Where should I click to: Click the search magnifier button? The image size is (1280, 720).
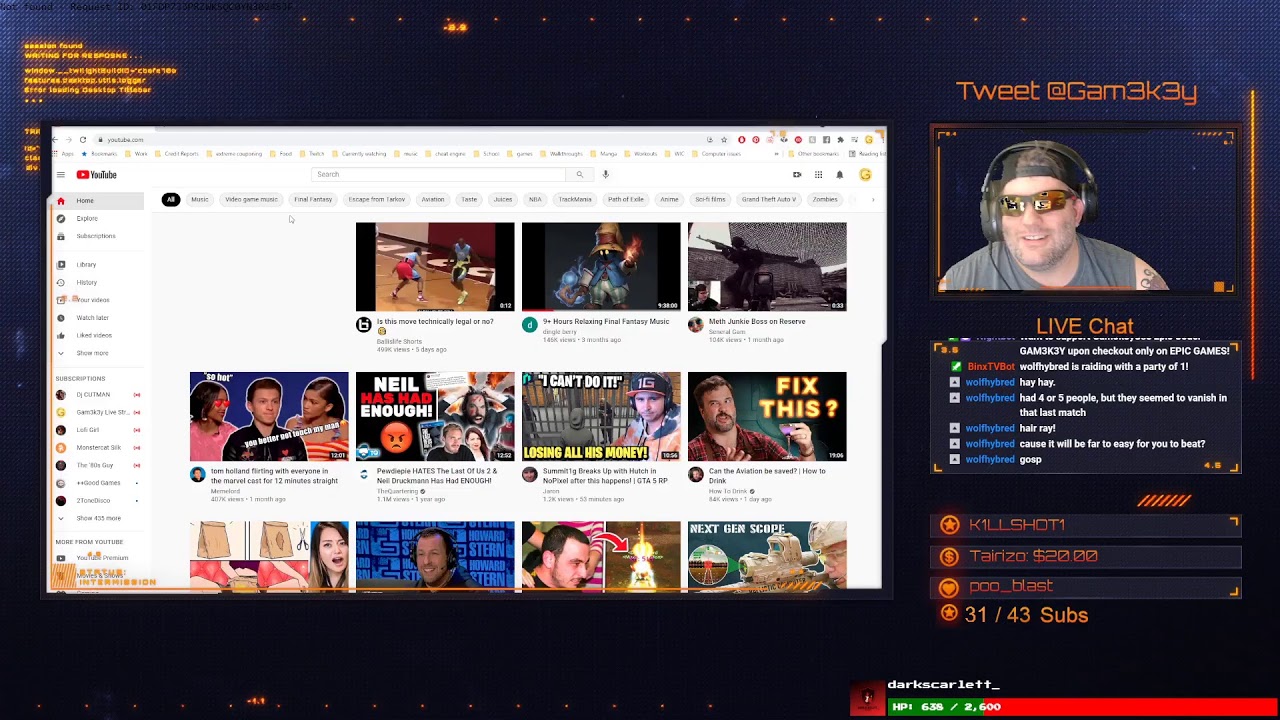pyautogui.click(x=579, y=175)
